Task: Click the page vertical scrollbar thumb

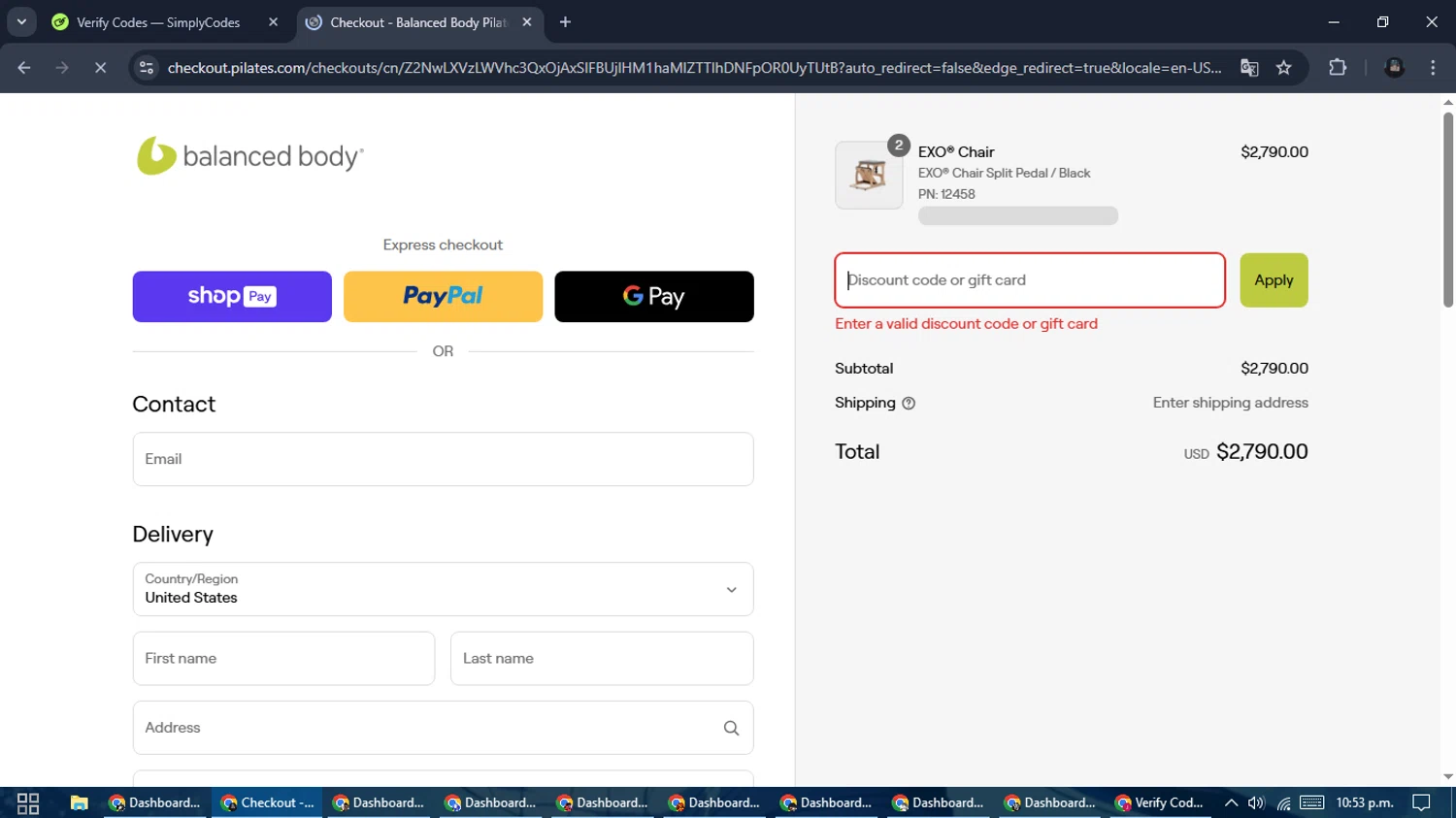Action: click(1448, 210)
